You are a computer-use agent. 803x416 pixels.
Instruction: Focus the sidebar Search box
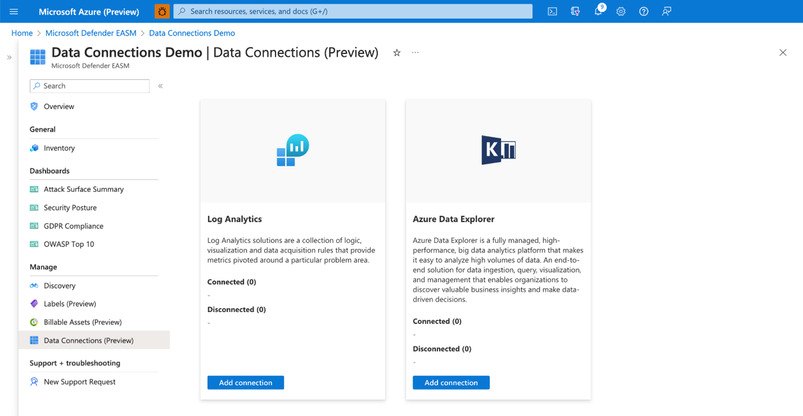pos(90,86)
